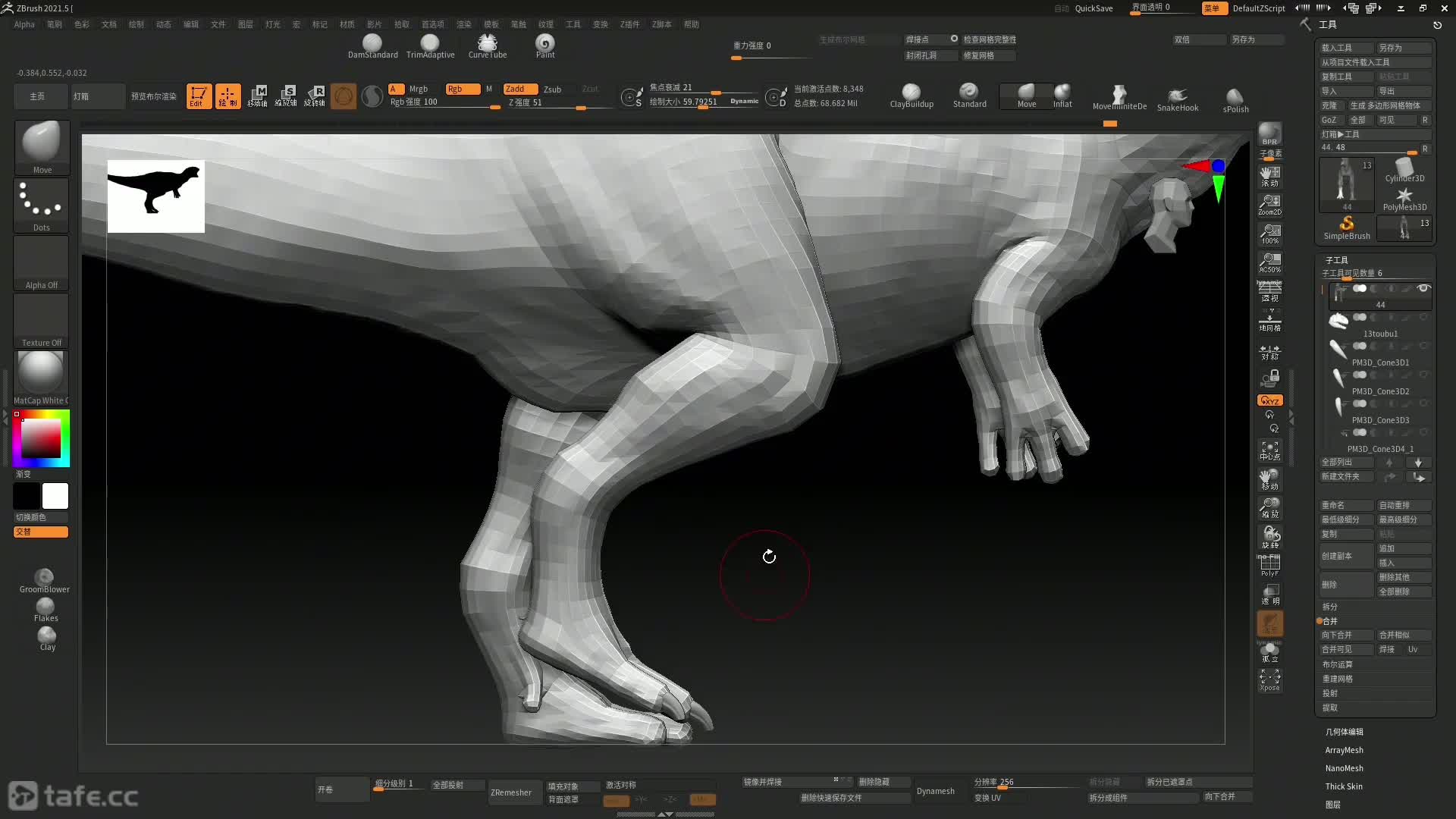
Task: Toggle the floor grid button
Action: coord(1269,320)
